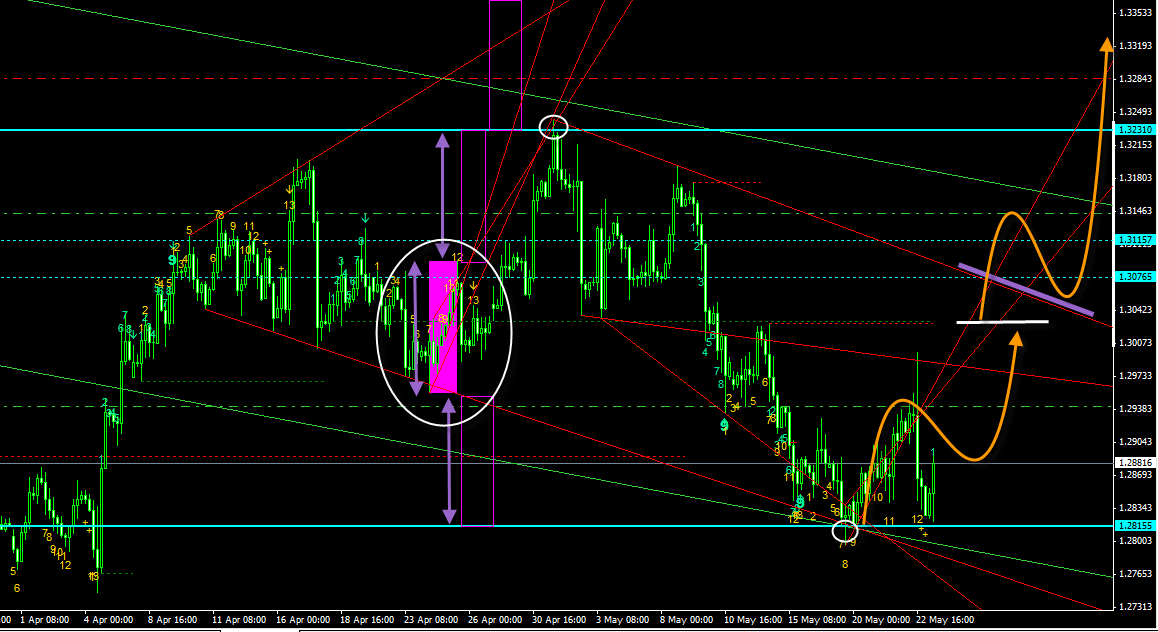Select the short thick purple trendline segment
The height and width of the screenshot is (632, 1158).
[1025, 289]
